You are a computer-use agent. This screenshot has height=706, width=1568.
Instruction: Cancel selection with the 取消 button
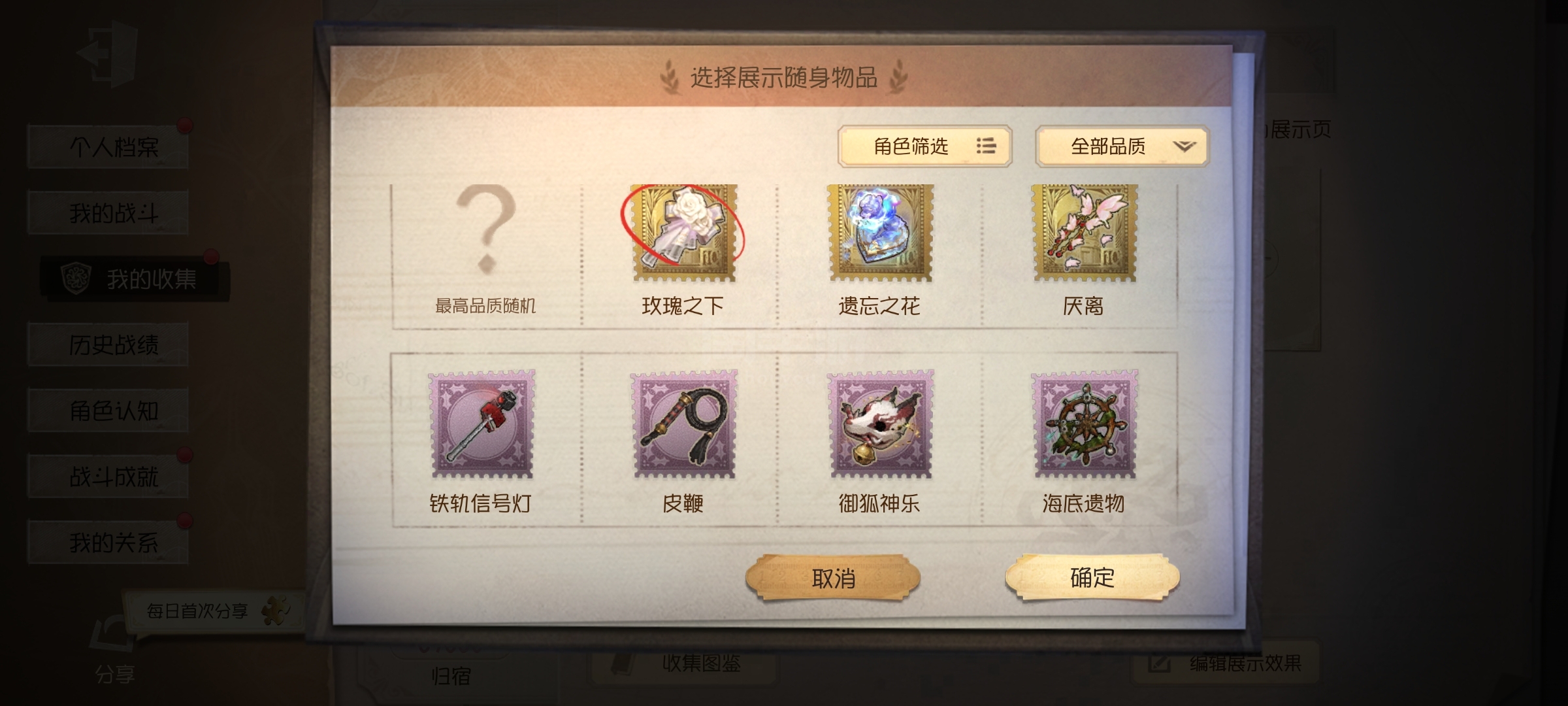coord(833,578)
